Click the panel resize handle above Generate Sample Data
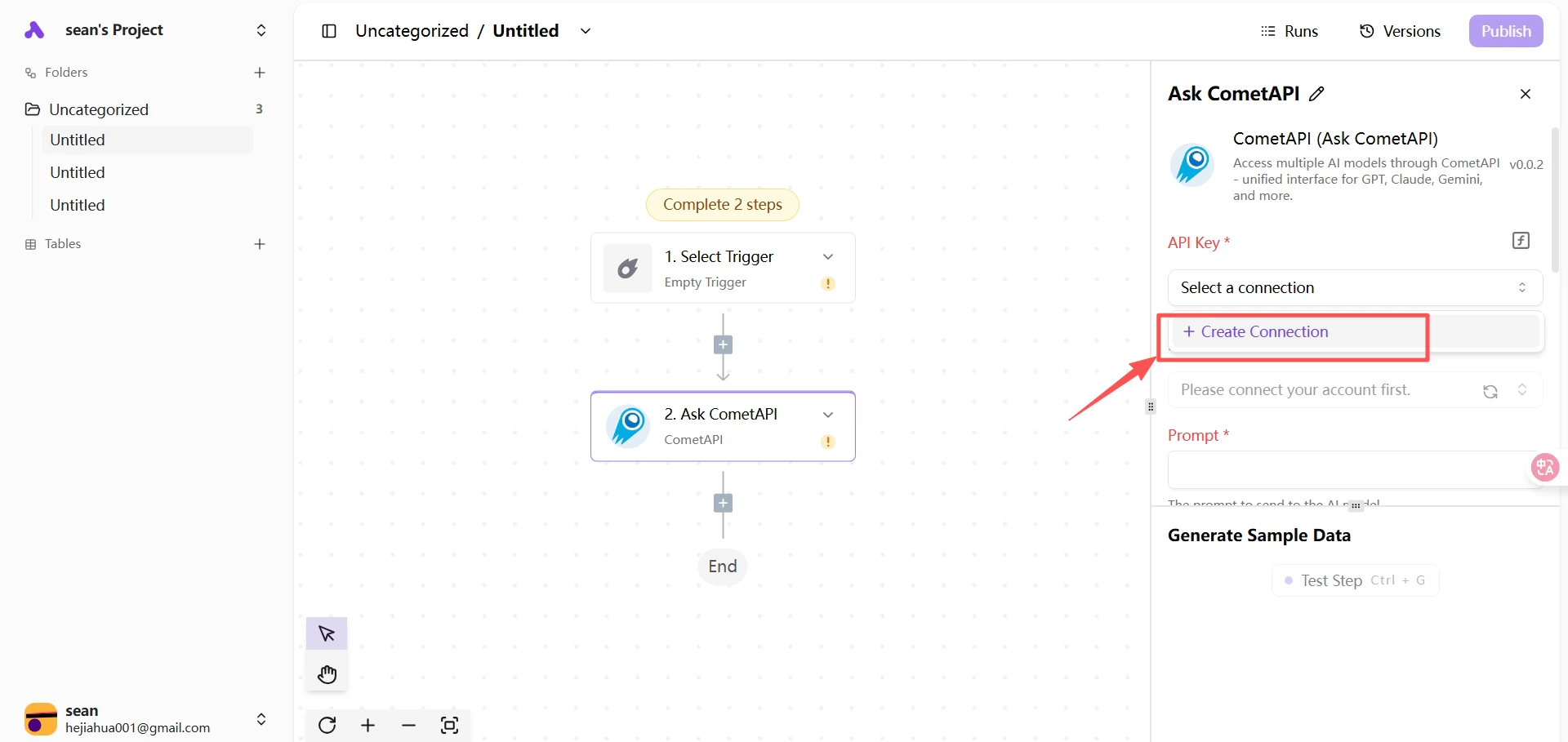The height and width of the screenshot is (742, 1568). tap(1356, 506)
